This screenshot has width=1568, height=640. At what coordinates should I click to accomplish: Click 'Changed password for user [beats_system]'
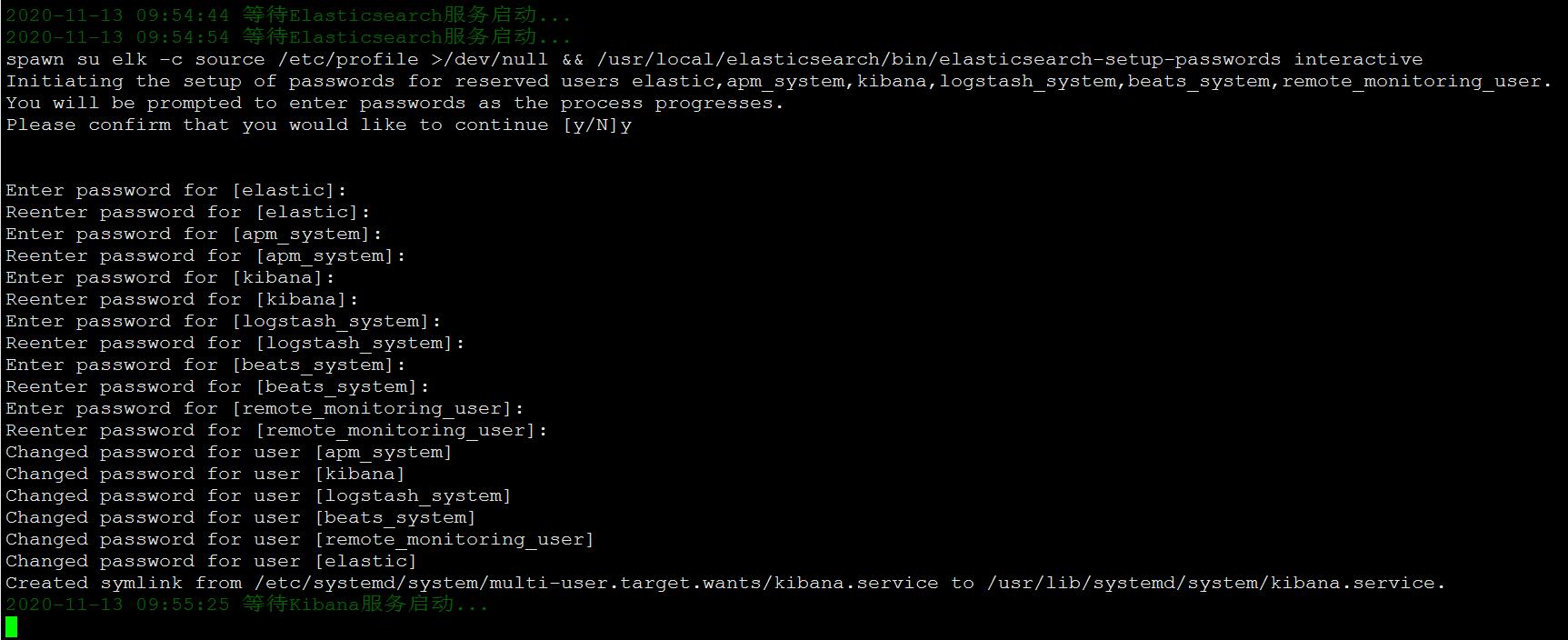[x=241, y=517]
